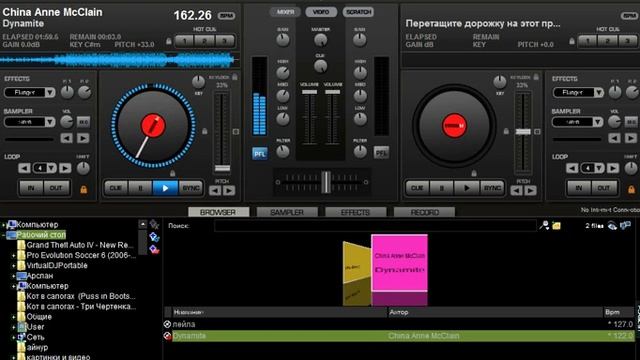Click the left deck loop OUT button
The height and width of the screenshot is (360, 640).
[56, 188]
